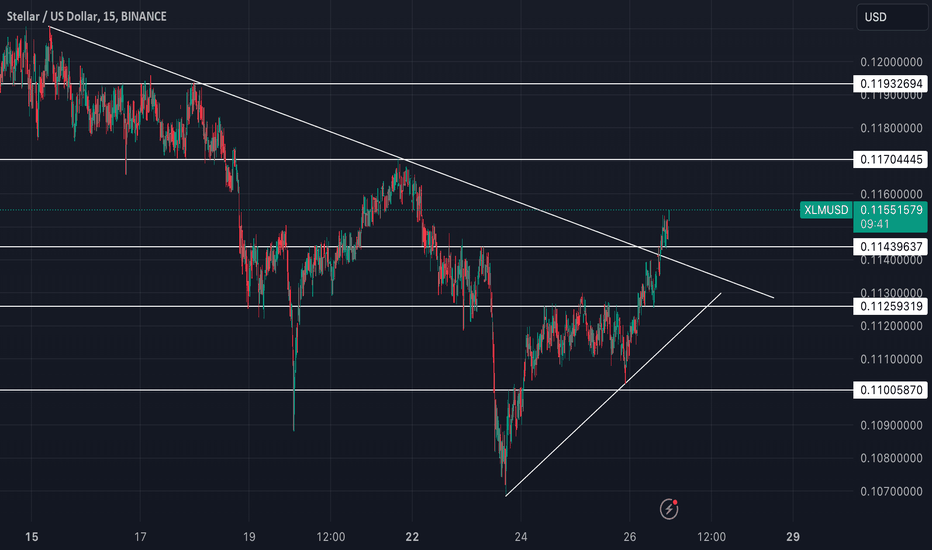Click the 0.11600000 price axis tick
Viewport: 932px width, 550px height.
click(x=891, y=194)
